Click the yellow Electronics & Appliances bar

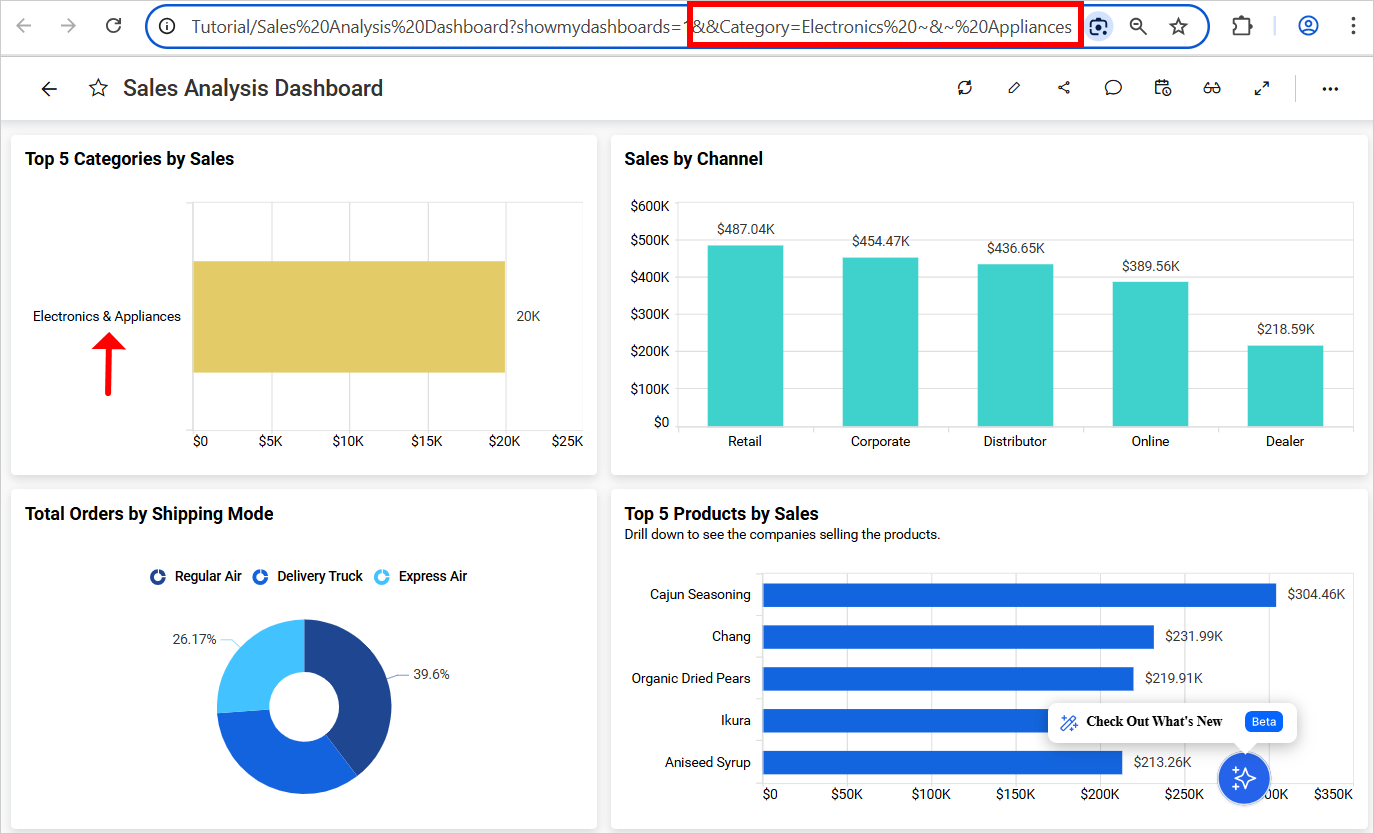[348, 316]
